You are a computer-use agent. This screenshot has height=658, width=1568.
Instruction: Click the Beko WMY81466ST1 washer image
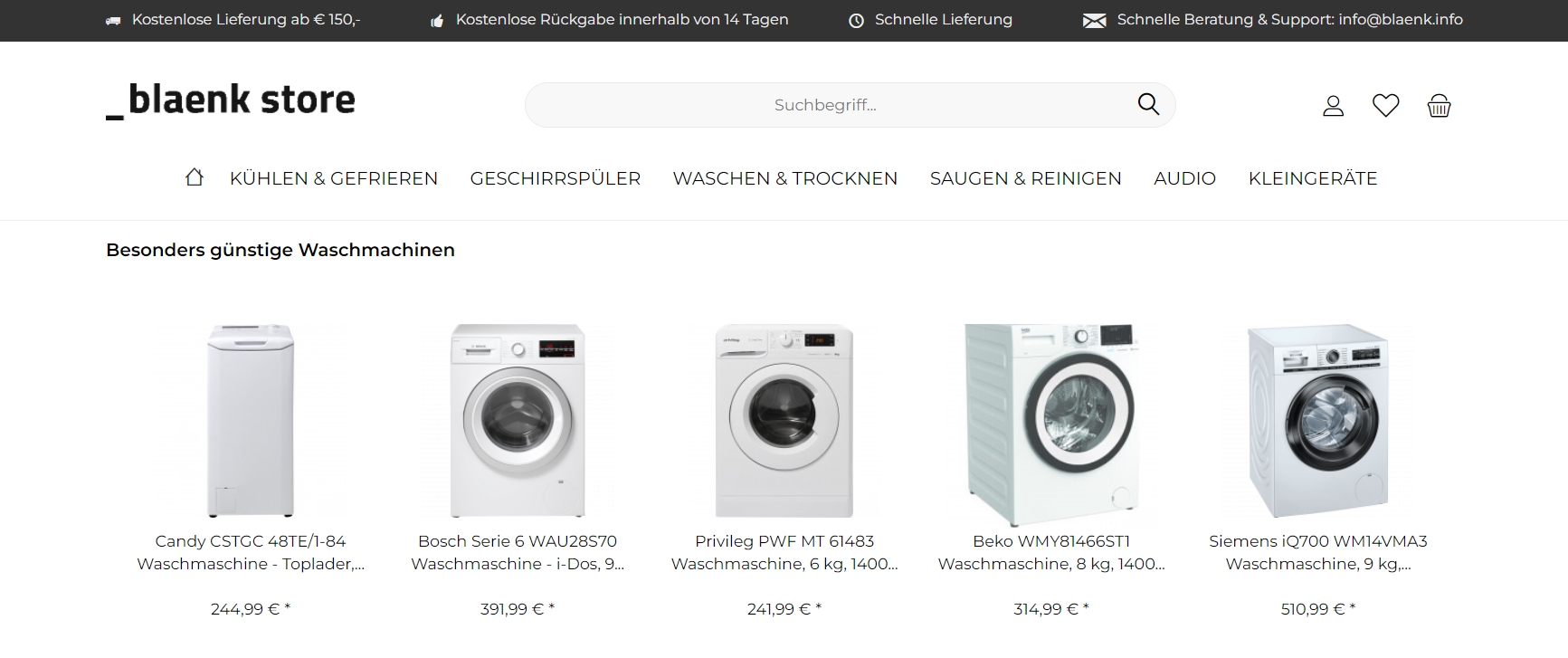tap(1050, 424)
